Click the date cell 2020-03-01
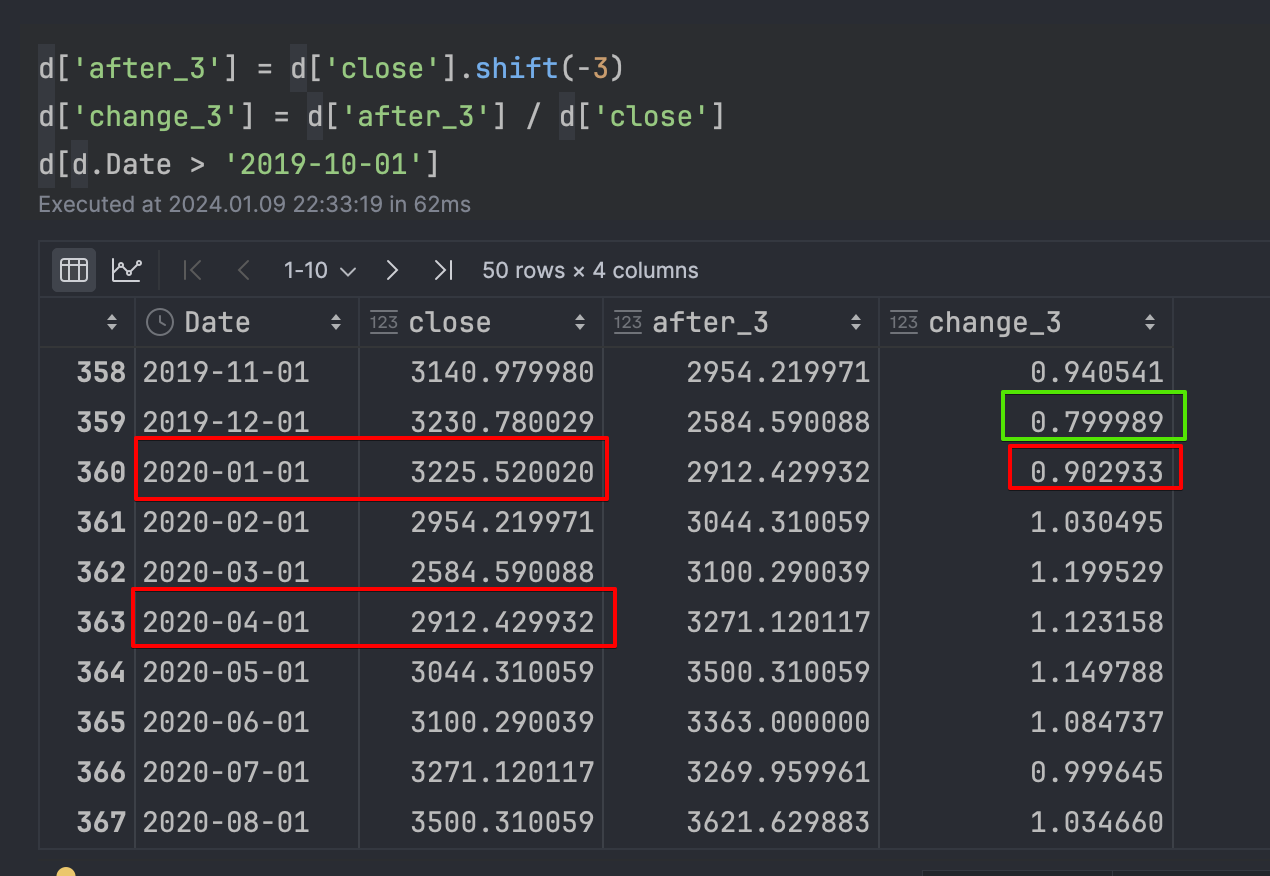 click(226, 572)
